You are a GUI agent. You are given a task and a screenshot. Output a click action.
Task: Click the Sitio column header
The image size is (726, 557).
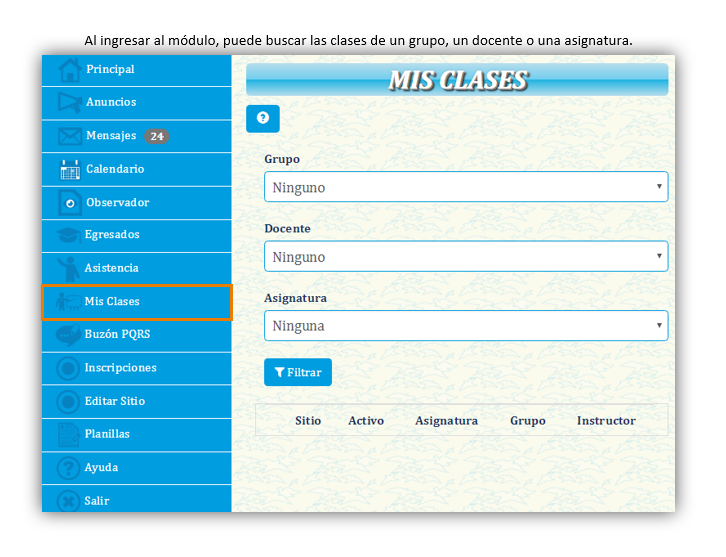(x=308, y=421)
